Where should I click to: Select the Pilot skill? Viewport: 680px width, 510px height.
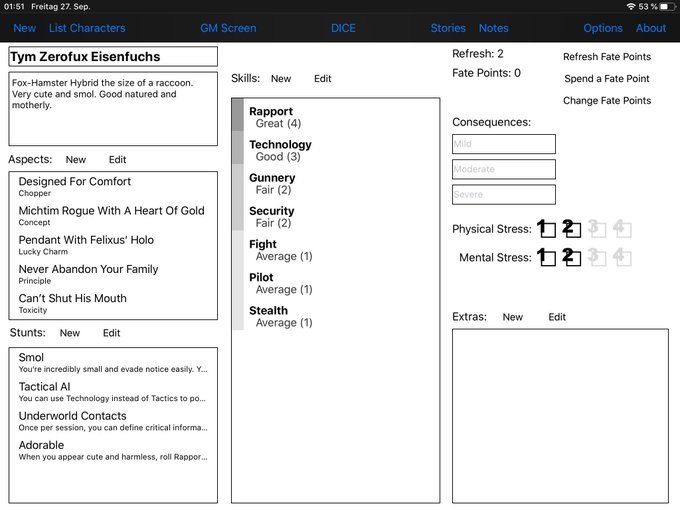[x=336, y=283]
